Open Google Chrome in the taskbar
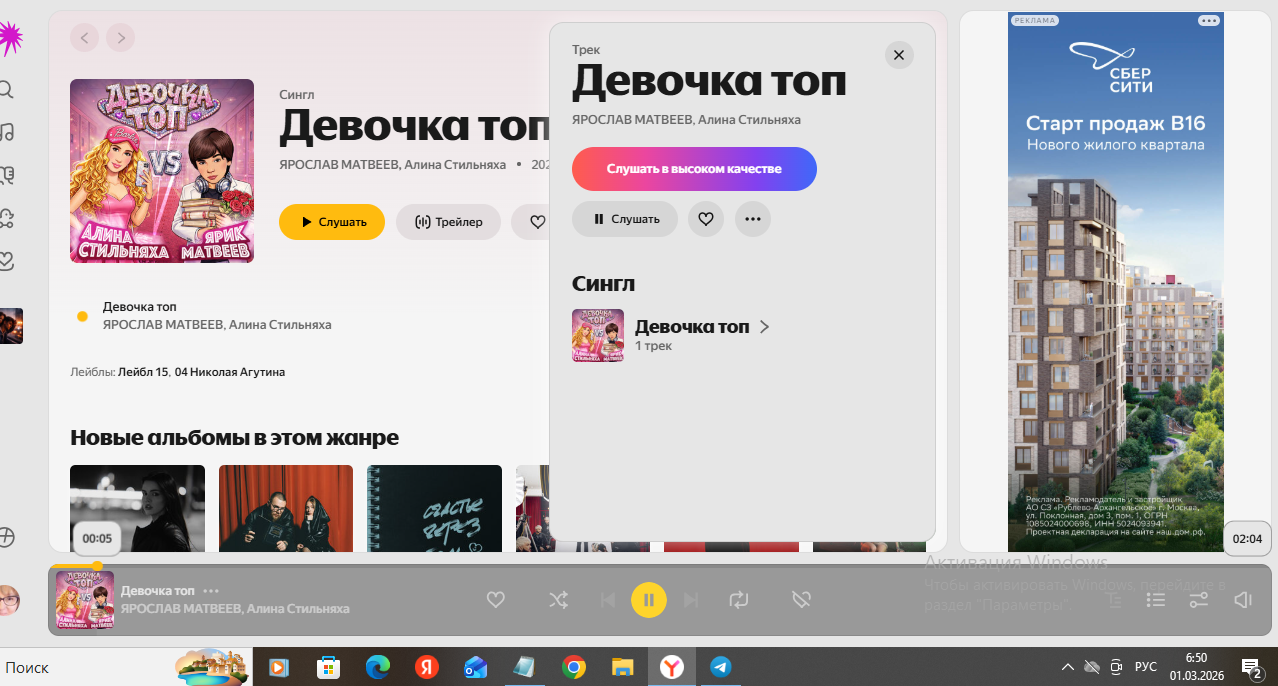 click(573, 667)
